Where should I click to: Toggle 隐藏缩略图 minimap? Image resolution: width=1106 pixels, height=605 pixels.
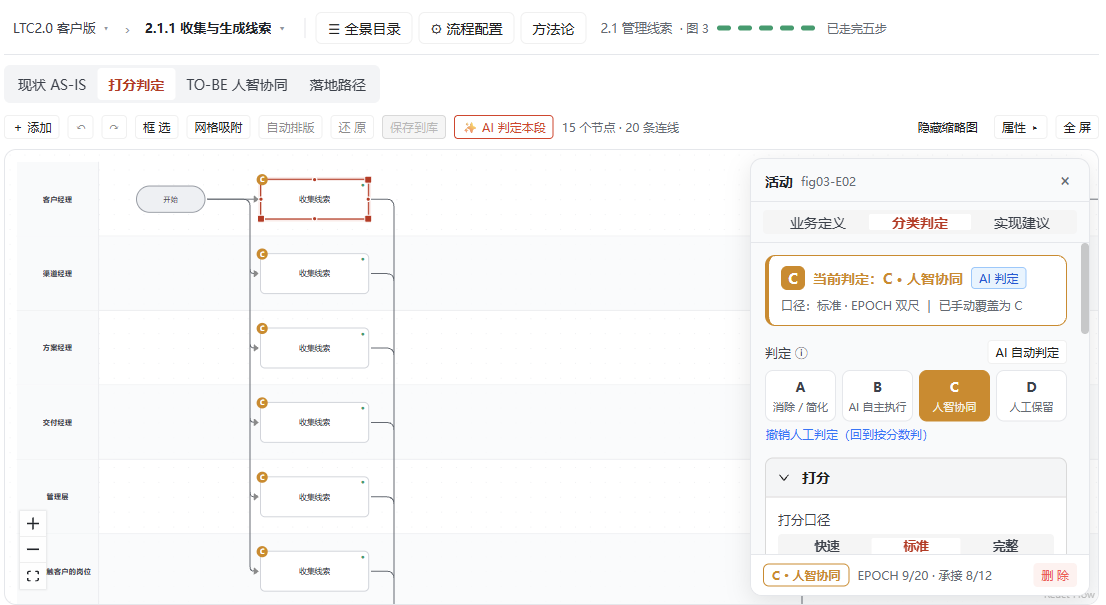point(947,128)
